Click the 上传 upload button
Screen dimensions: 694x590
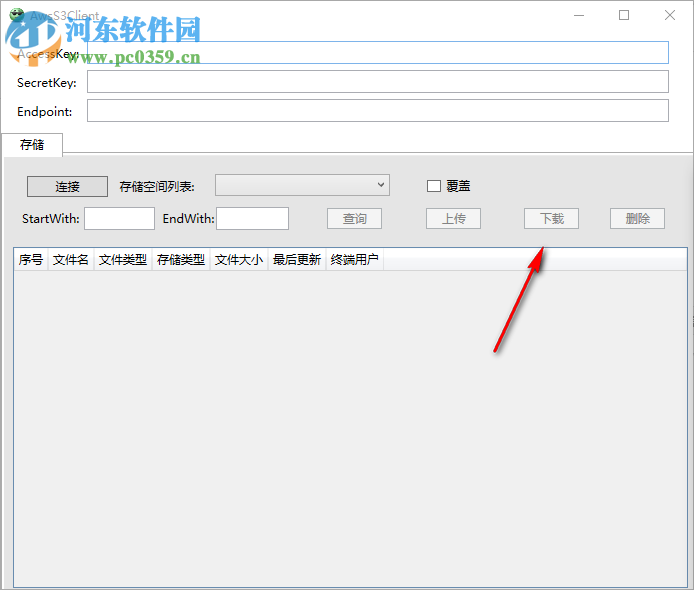[x=453, y=219]
